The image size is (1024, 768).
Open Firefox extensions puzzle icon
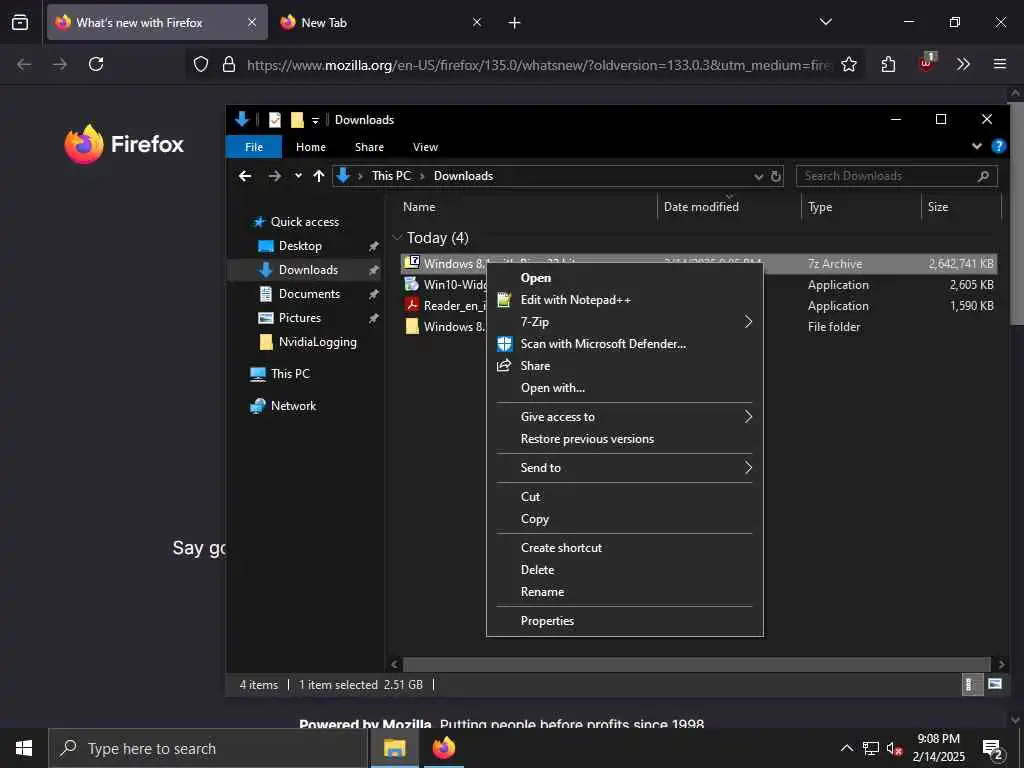point(888,64)
